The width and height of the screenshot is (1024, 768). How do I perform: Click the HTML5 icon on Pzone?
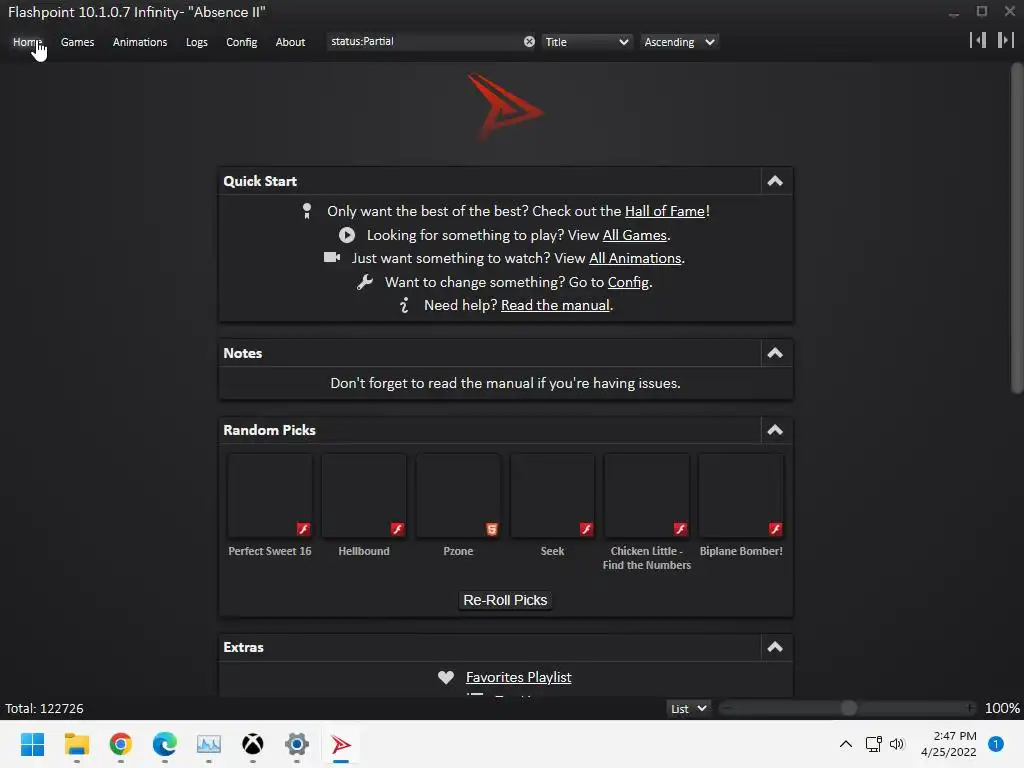[492, 529]
